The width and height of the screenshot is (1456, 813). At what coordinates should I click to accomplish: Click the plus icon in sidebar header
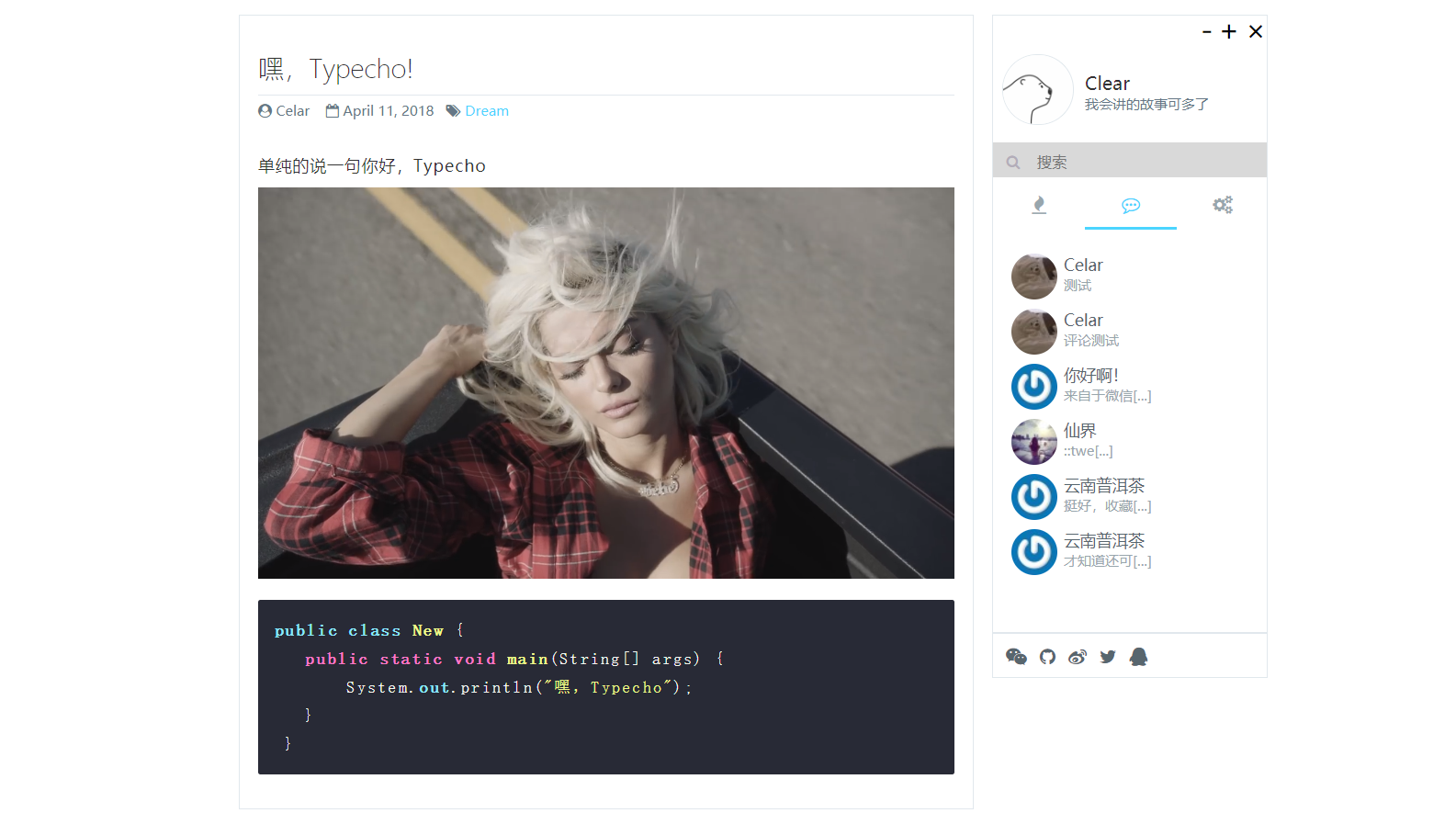1229,32
